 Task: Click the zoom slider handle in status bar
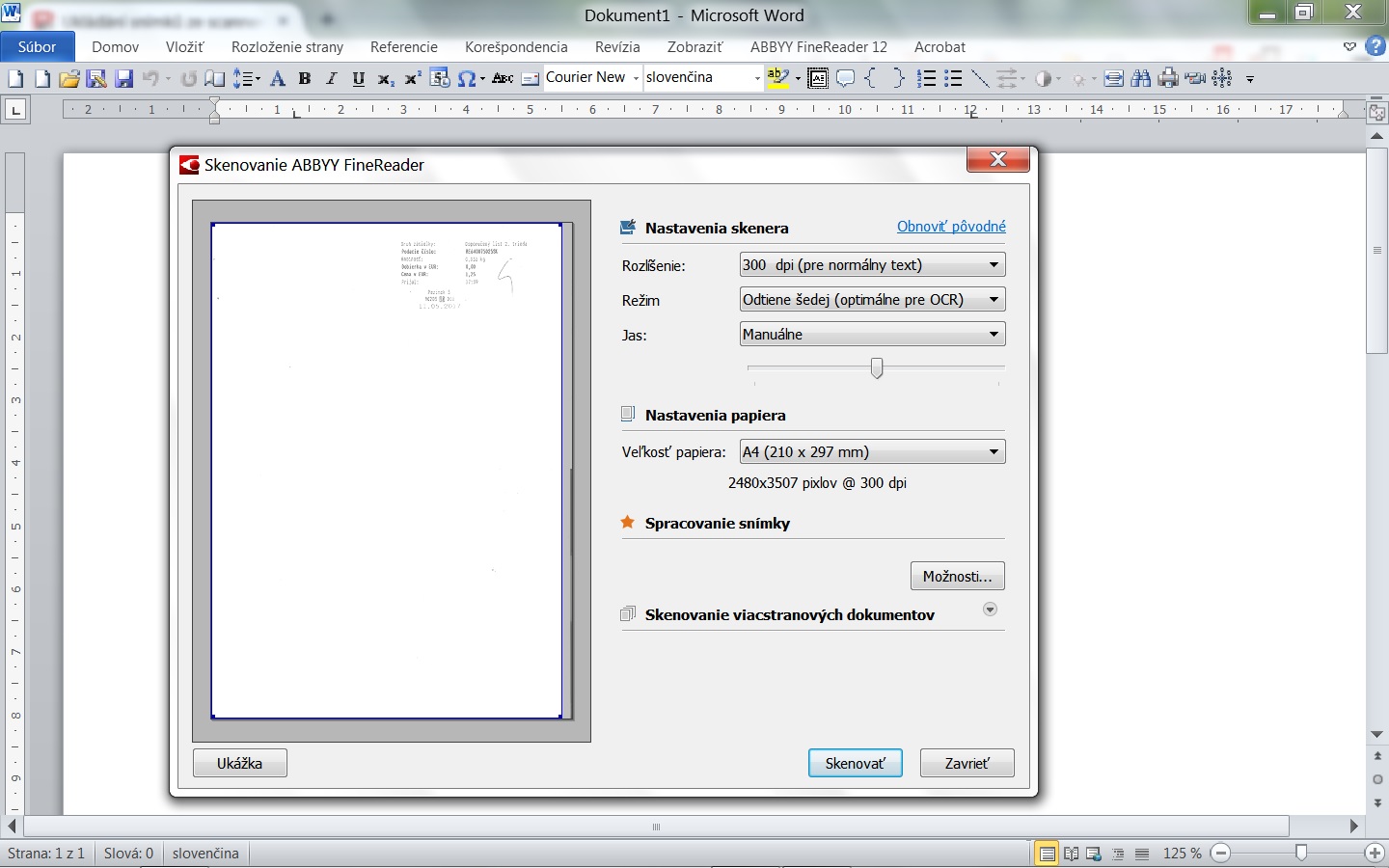click(1301, 854)
